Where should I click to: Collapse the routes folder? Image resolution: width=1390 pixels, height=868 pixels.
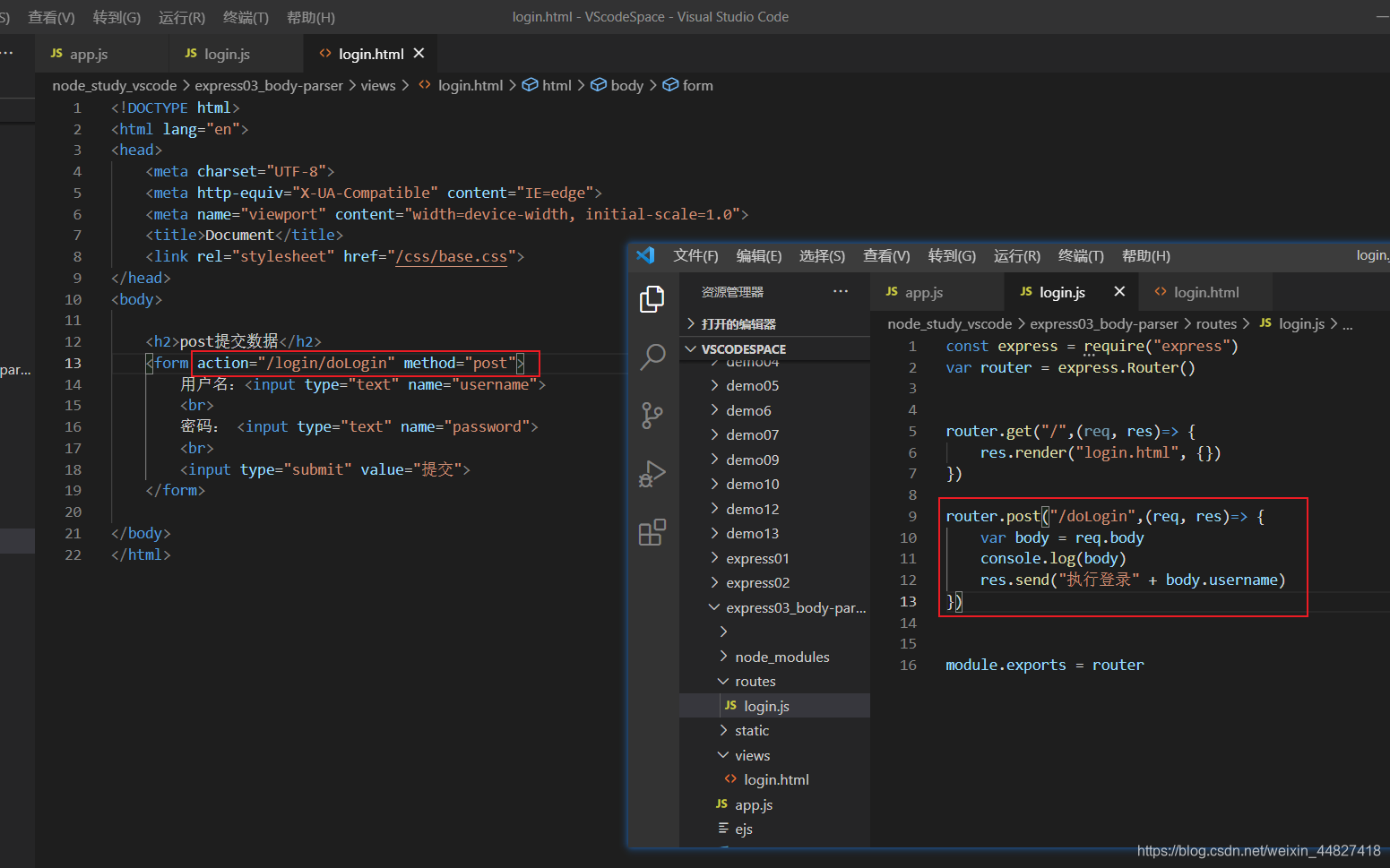(x=723, y=681)
